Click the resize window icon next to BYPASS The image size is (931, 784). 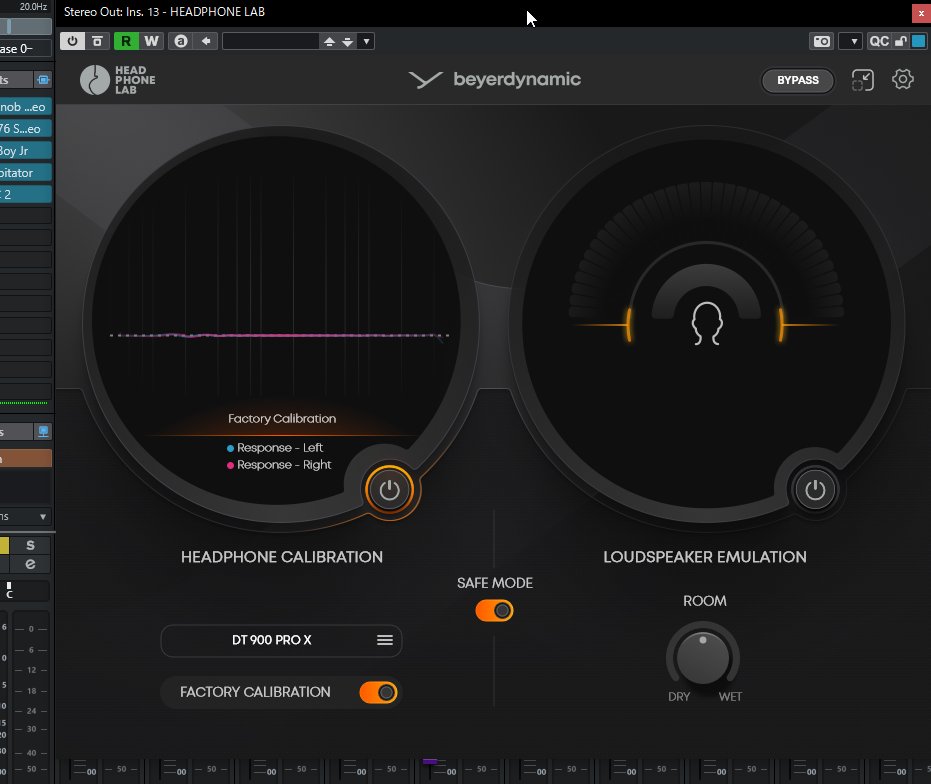point(863,80)
